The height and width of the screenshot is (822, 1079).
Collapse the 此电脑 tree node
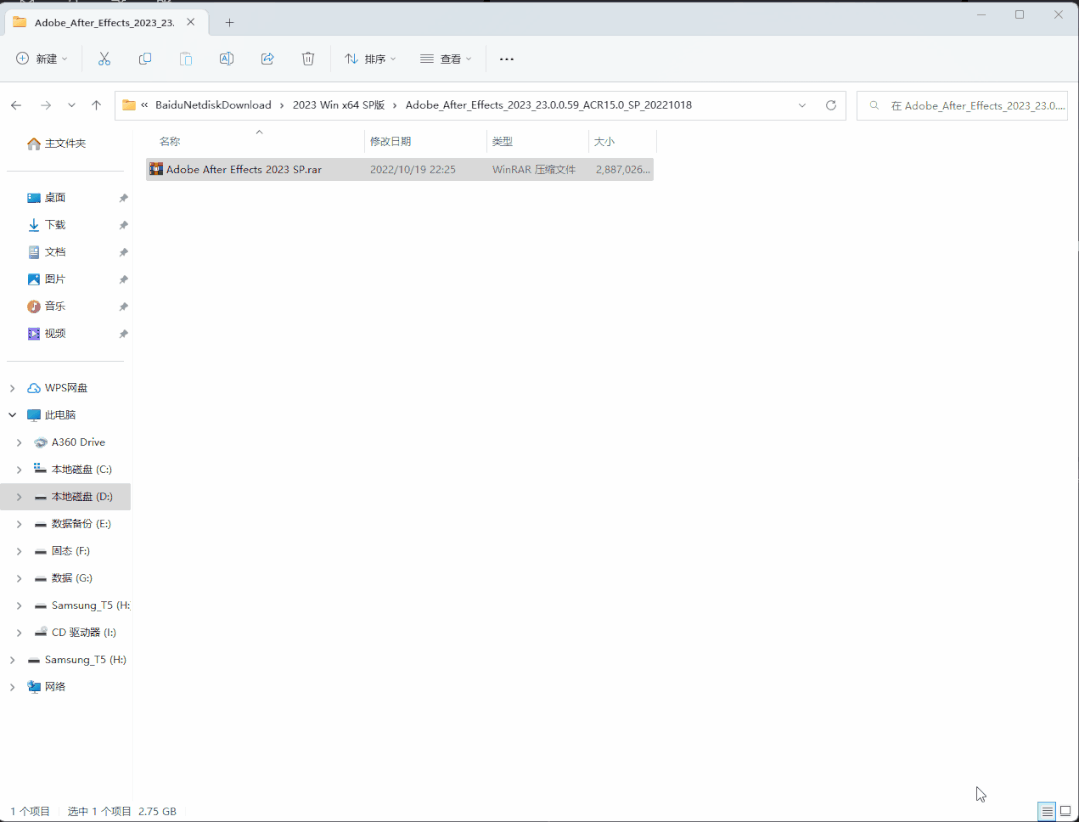click(x=12, y=415)
